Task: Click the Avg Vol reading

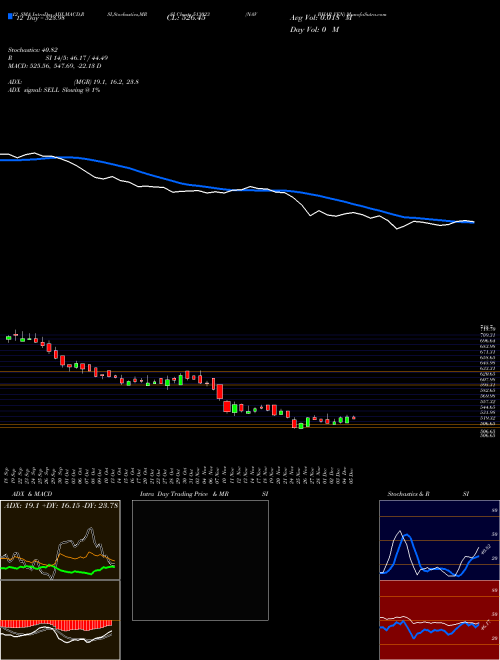Action: (x=321, y=18)
